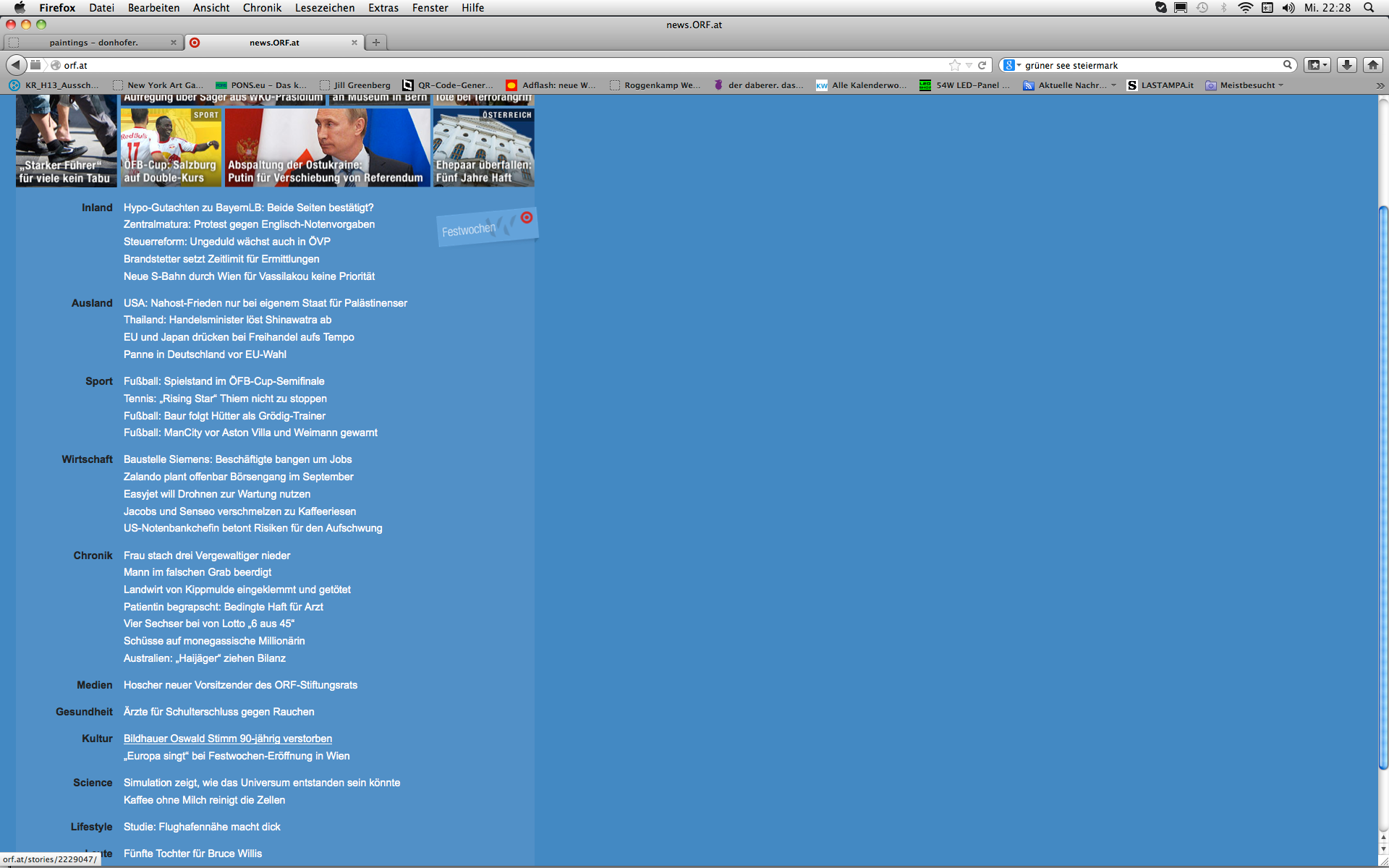Open the LASTAMPA.it bookmark
This screenshot has height=868, width=1389.
click(x=1160, y=85)
